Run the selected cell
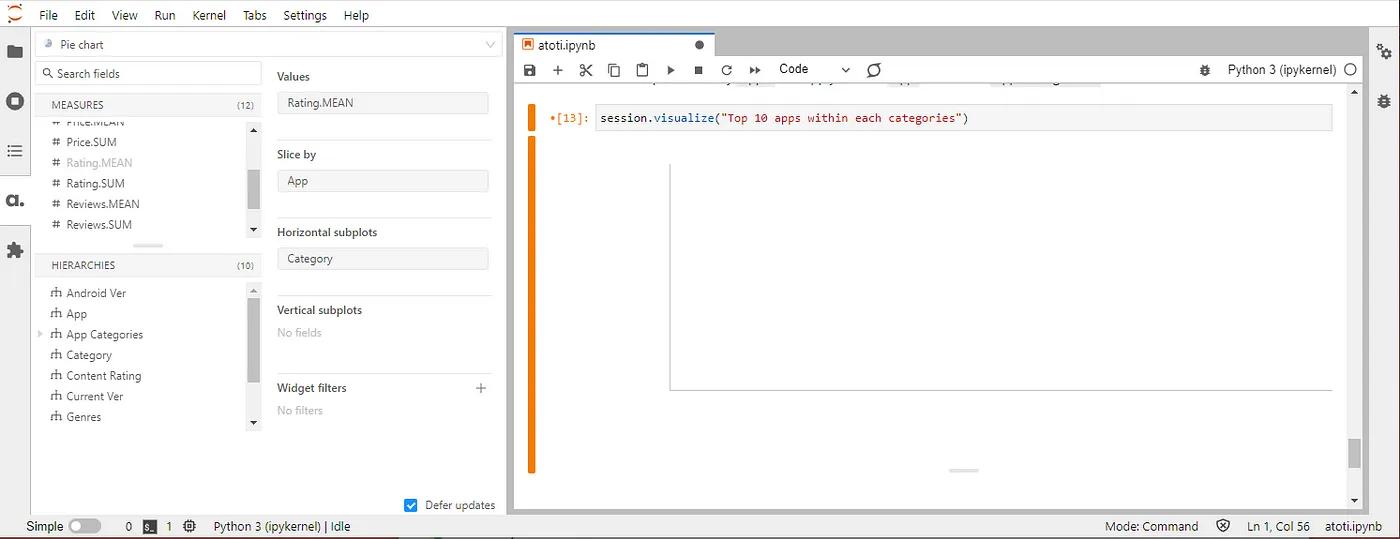The width and height of the screenshot is (1400, 539). tap(671, 70)
